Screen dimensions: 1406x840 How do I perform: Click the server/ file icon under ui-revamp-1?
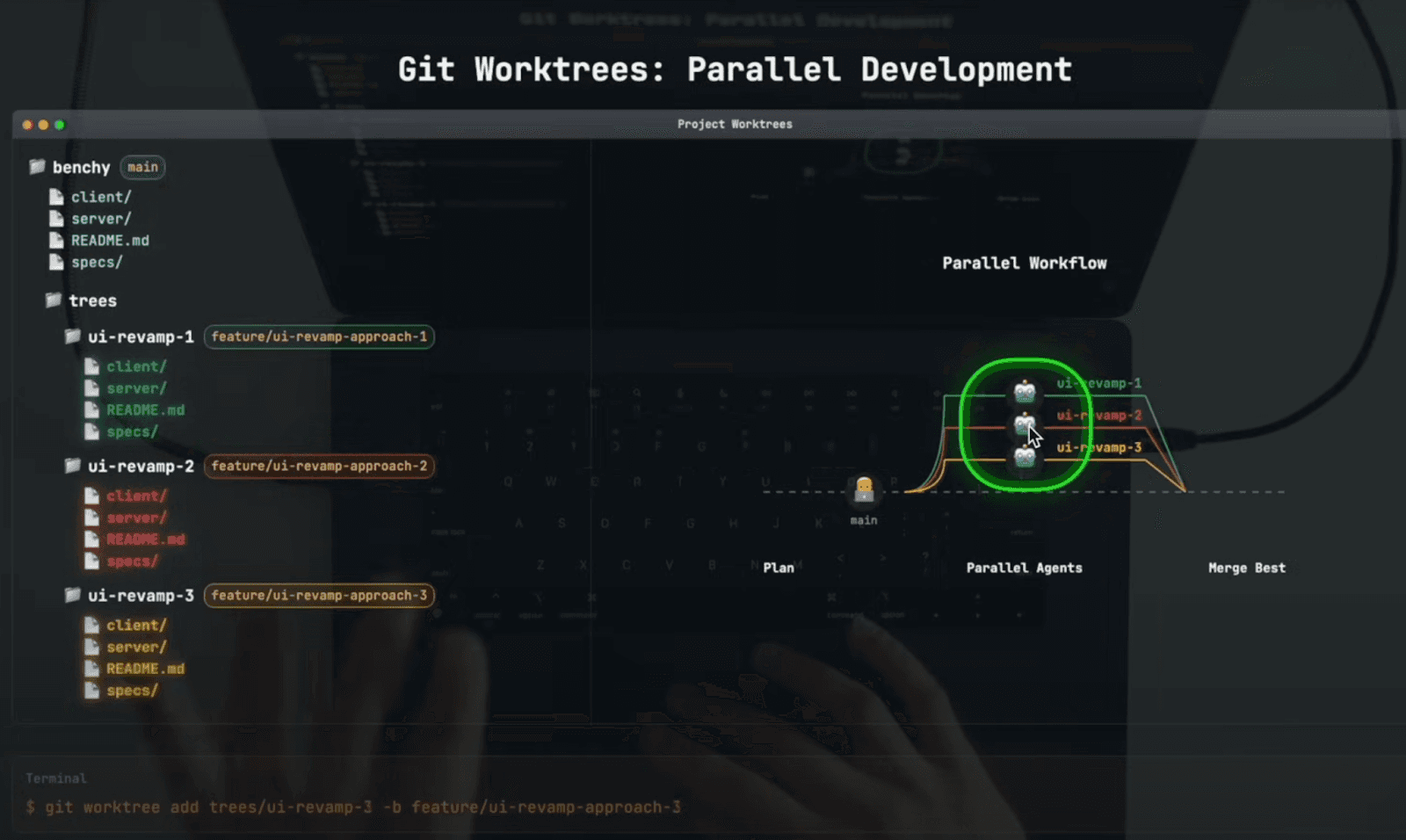click(x=91, y=388)
